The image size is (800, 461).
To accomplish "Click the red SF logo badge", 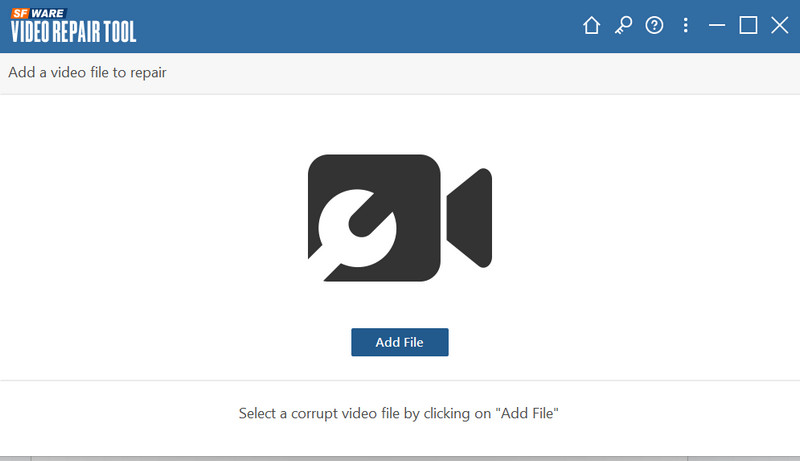I will [20, 11].
